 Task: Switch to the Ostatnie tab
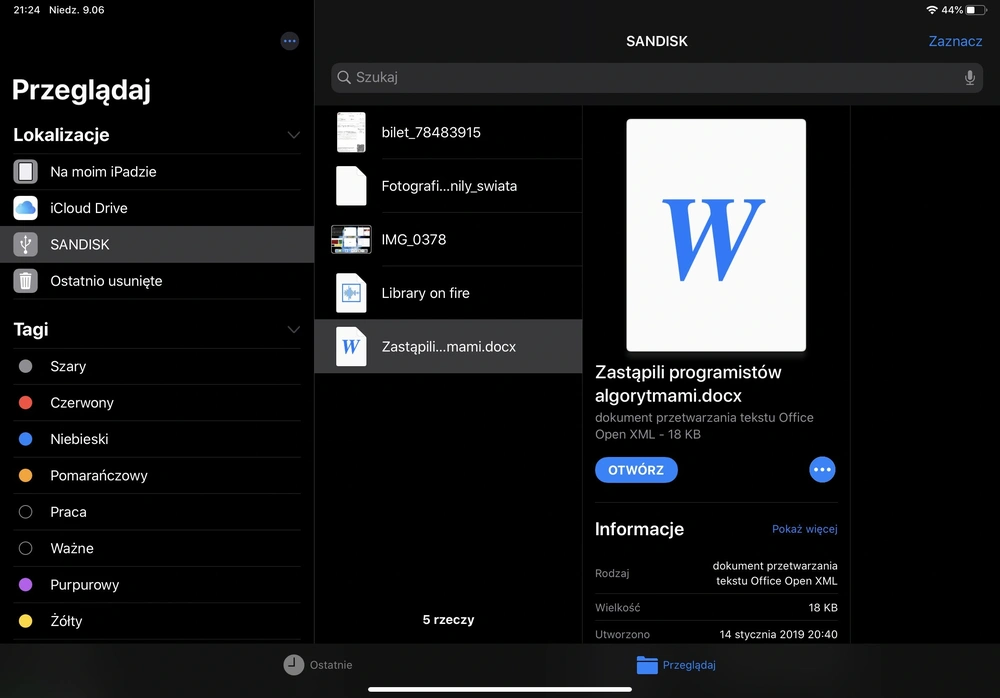(x=318, y=665)
